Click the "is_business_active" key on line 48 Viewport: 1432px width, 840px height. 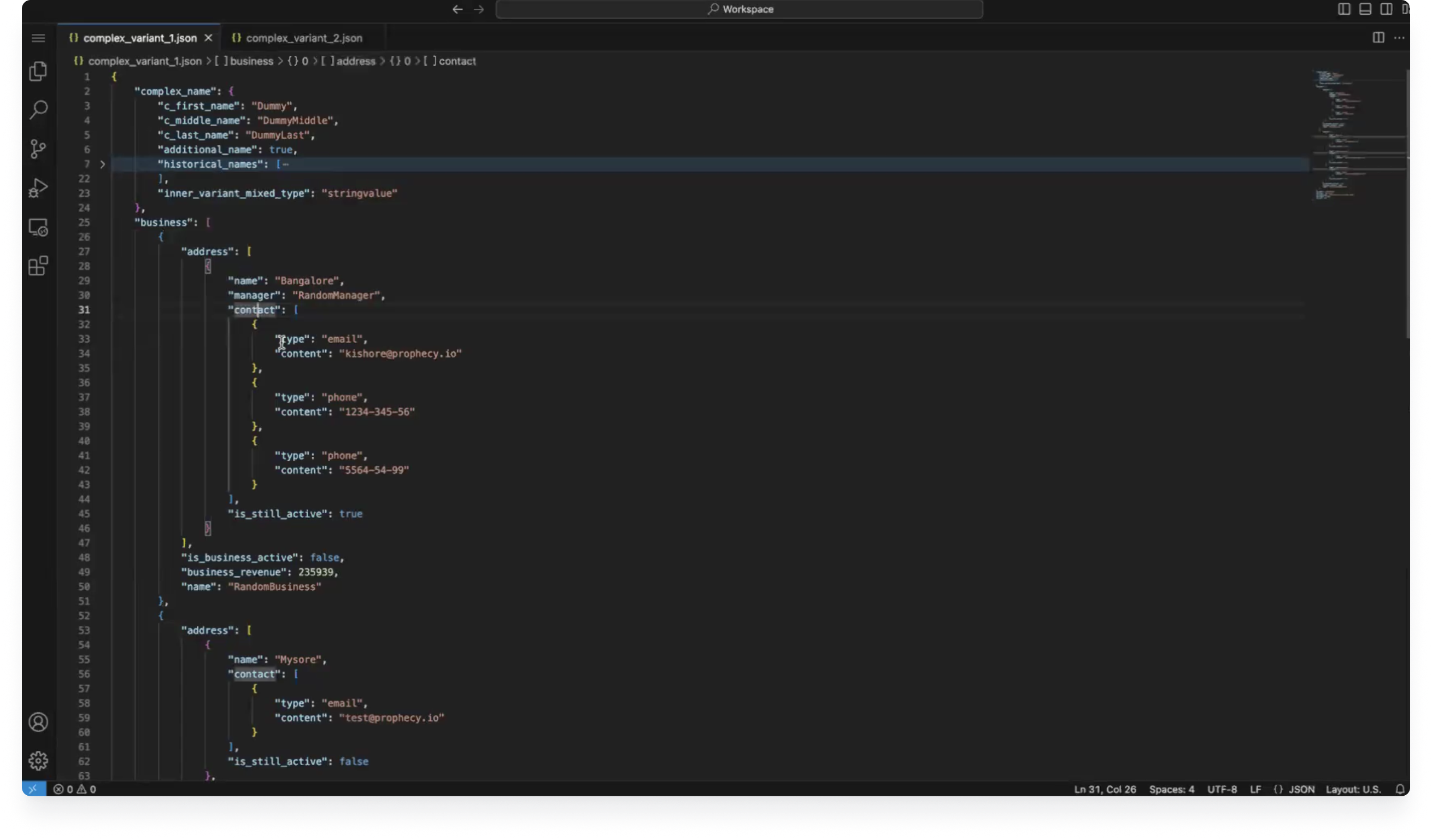click(240, 557)
